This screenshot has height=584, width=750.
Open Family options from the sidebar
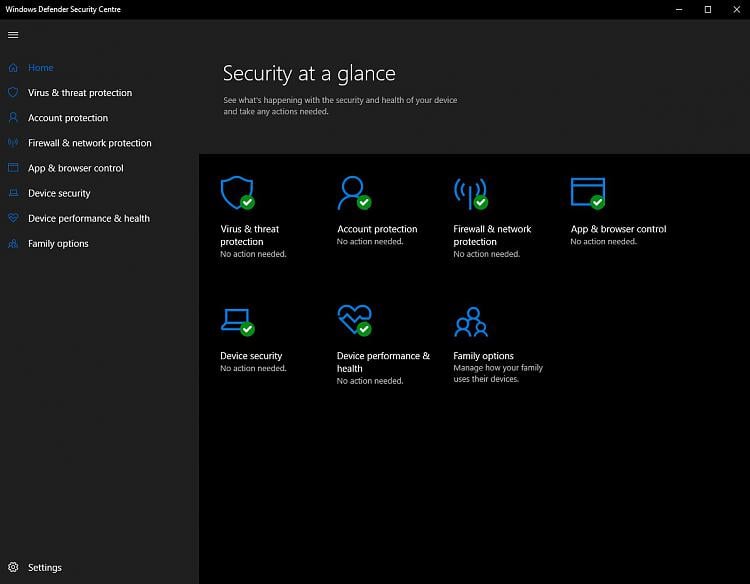58,244
